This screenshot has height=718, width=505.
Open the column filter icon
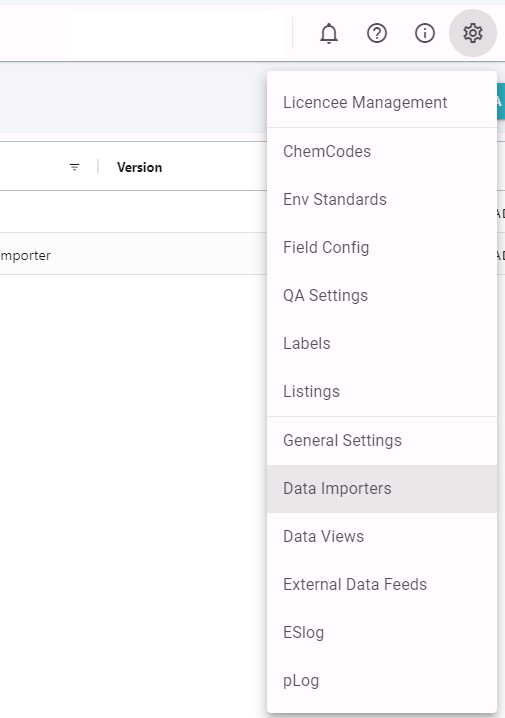tap(74, 167)
